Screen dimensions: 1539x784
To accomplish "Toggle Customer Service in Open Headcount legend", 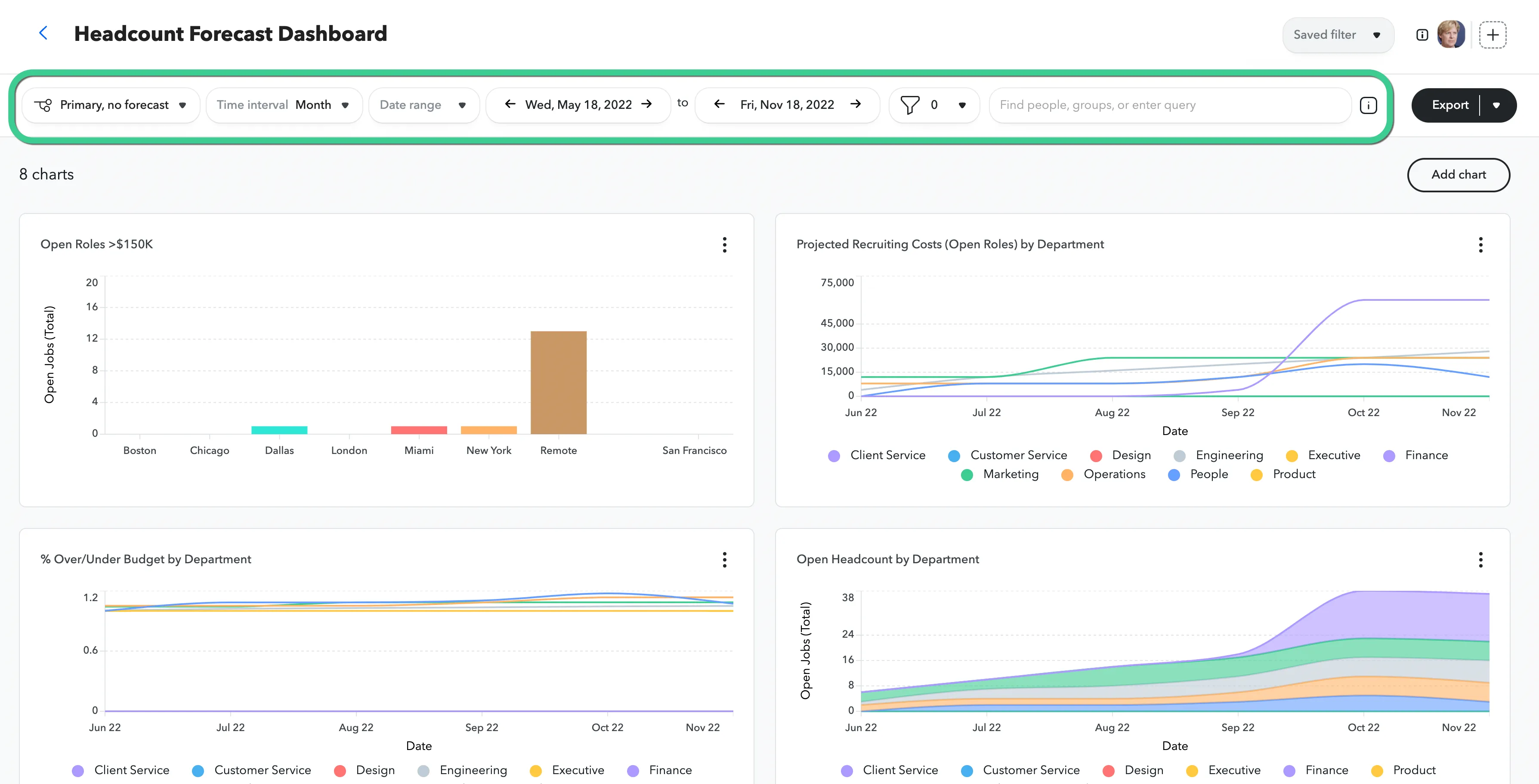I will [1020, 770].
